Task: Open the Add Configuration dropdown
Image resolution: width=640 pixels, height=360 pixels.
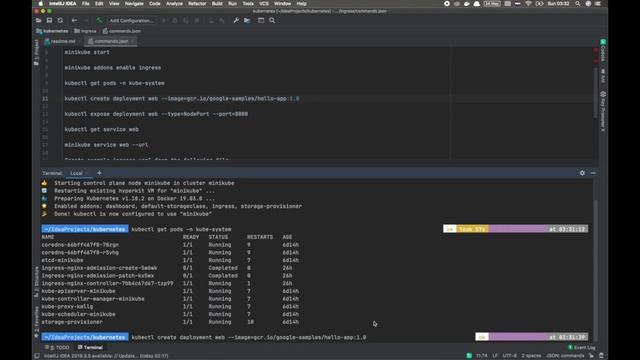Action: [x=131, y=20]
